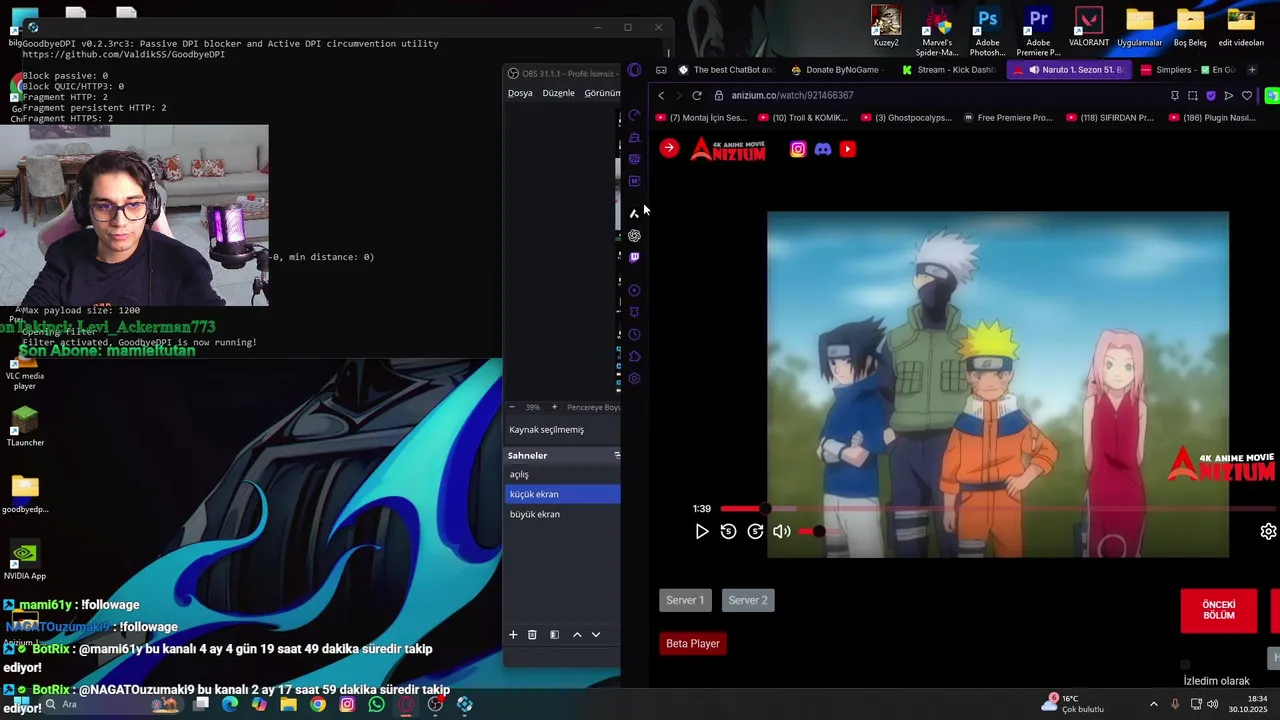Click the heart bookmark icon in address bar
Viewport: 1280px width, 720px height.
click(x=1247, y=95)
